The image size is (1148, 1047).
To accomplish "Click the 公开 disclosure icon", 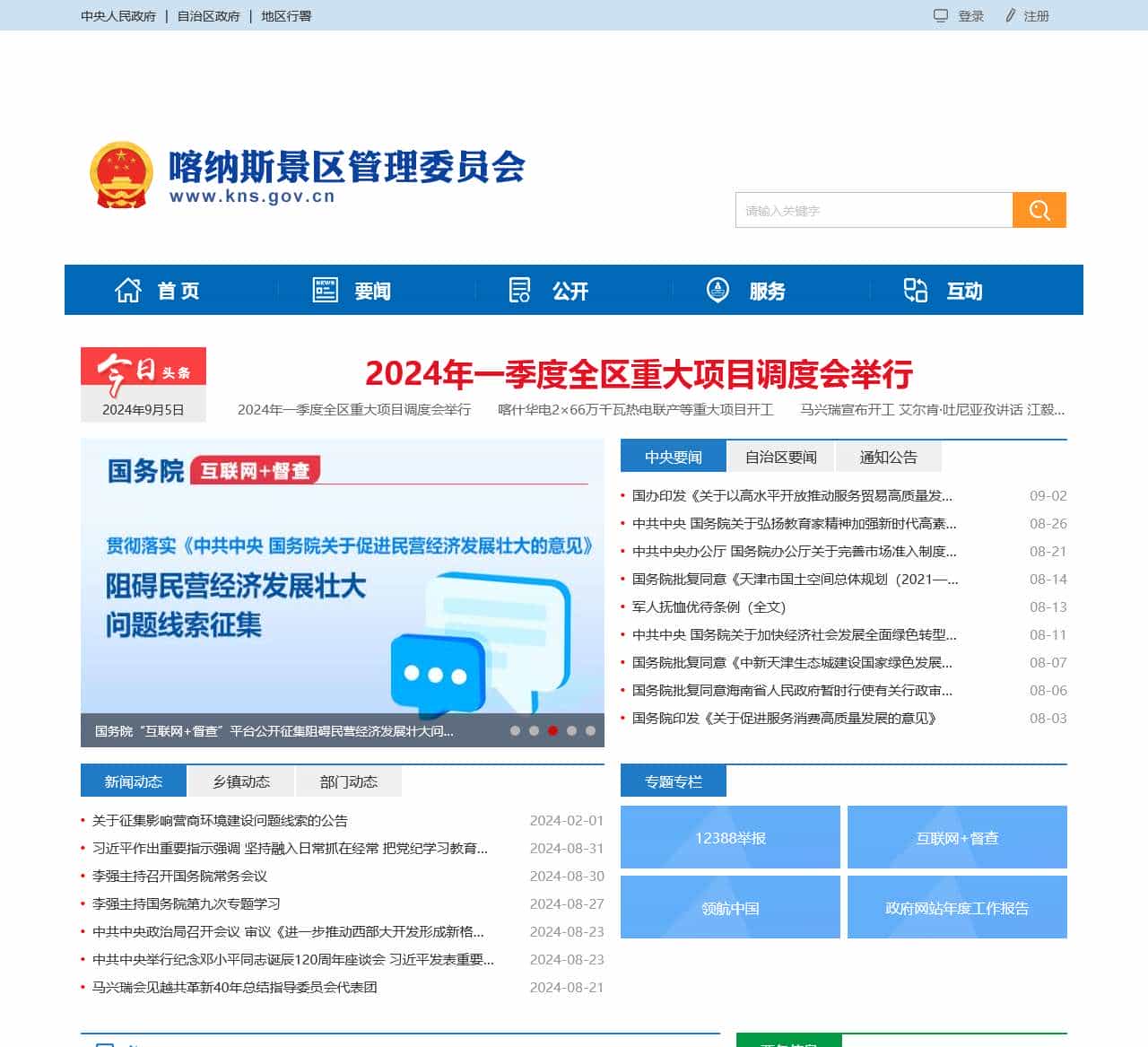I will click(x=521, y=289).
